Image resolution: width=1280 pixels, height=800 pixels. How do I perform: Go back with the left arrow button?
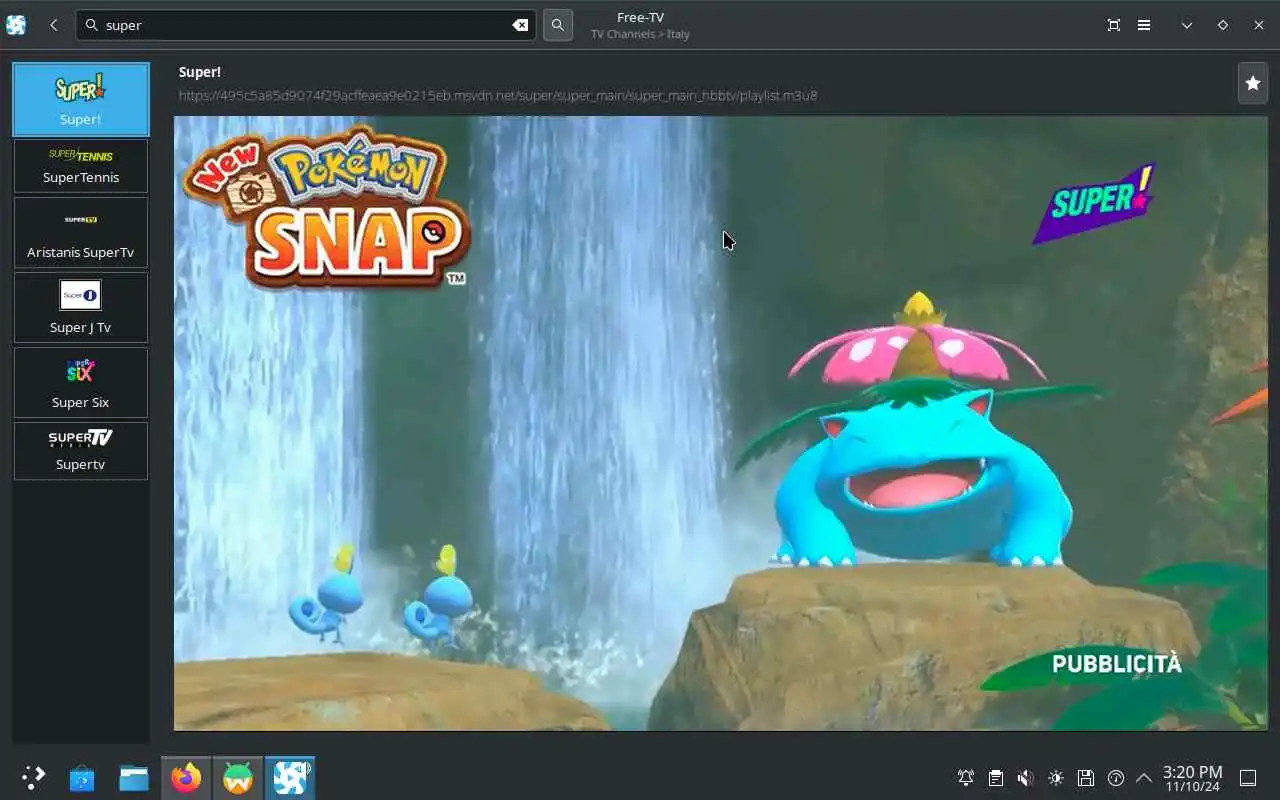[x=53, y=25]
